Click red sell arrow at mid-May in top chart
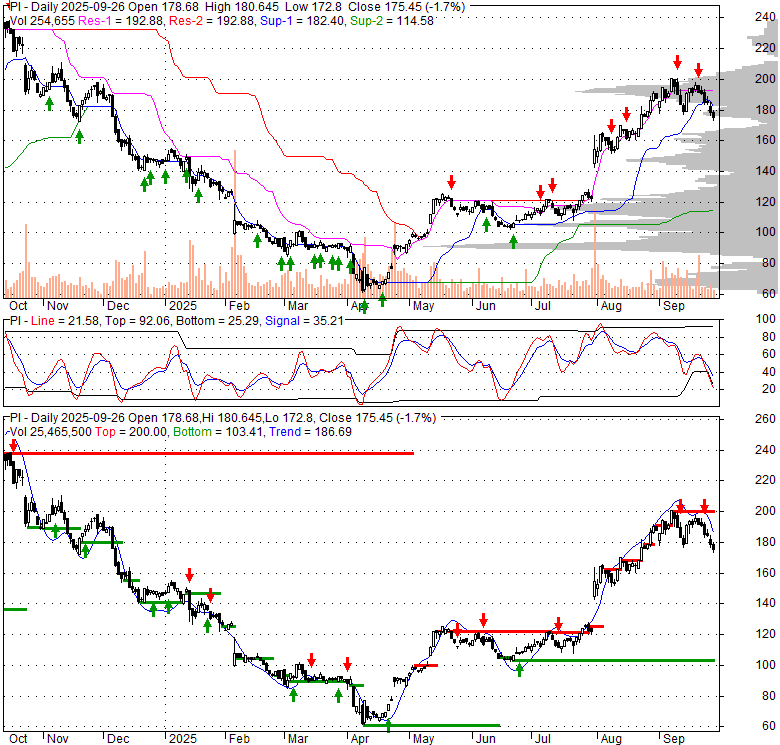 (x=451, y=182)
